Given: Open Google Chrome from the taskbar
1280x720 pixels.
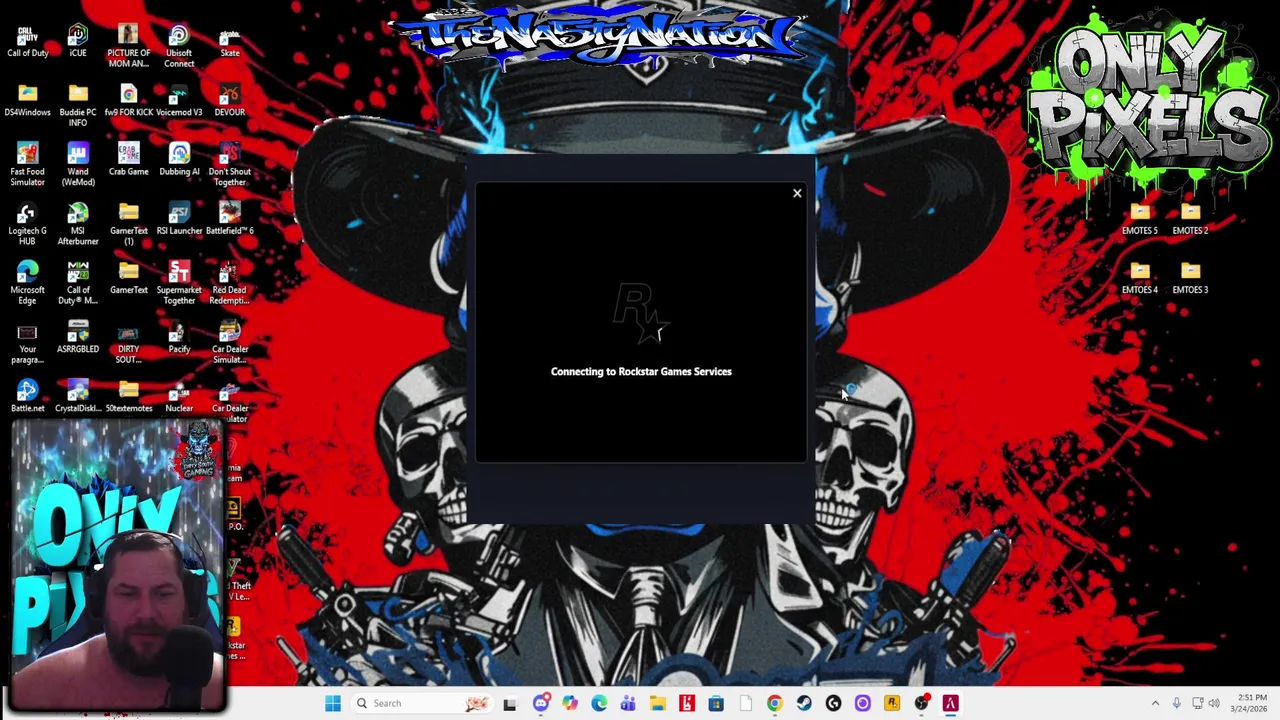Looking at the screenshot, I should pyautogui.click(x=774, y=703).
